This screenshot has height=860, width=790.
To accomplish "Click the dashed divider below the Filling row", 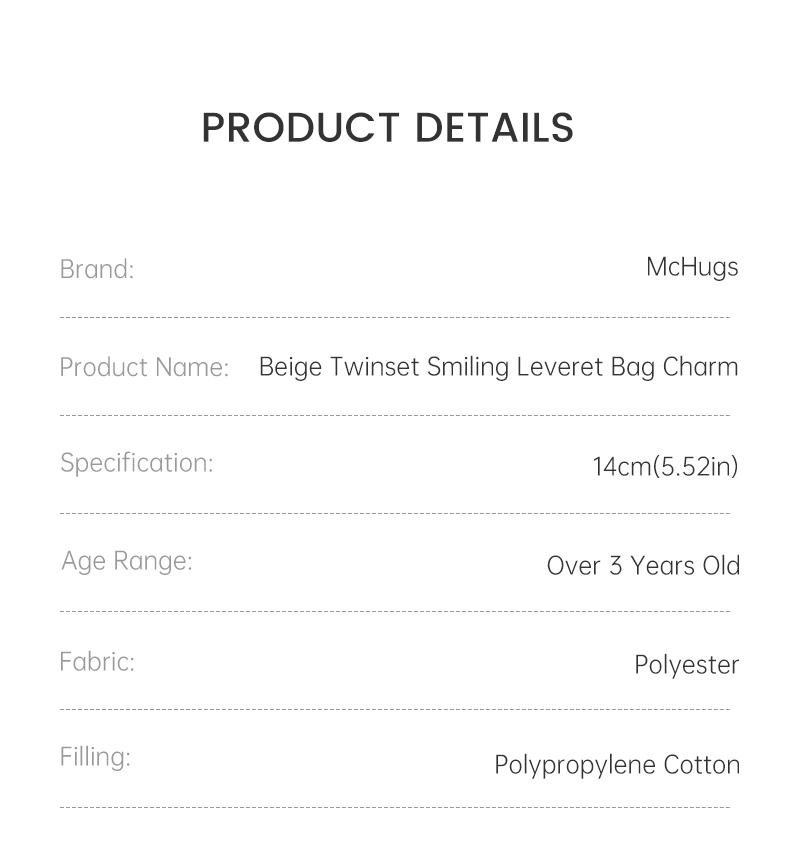I will click(395, 807).
